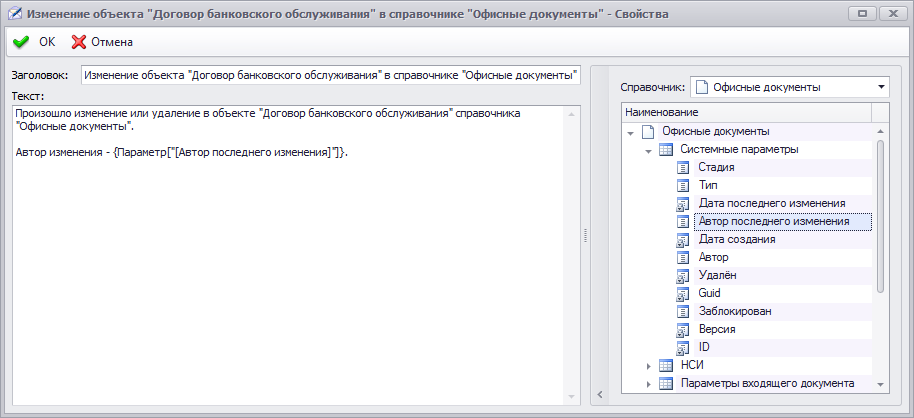
Task: Click the tree's vertical scrollbar
Action: (x=880, y=215)
